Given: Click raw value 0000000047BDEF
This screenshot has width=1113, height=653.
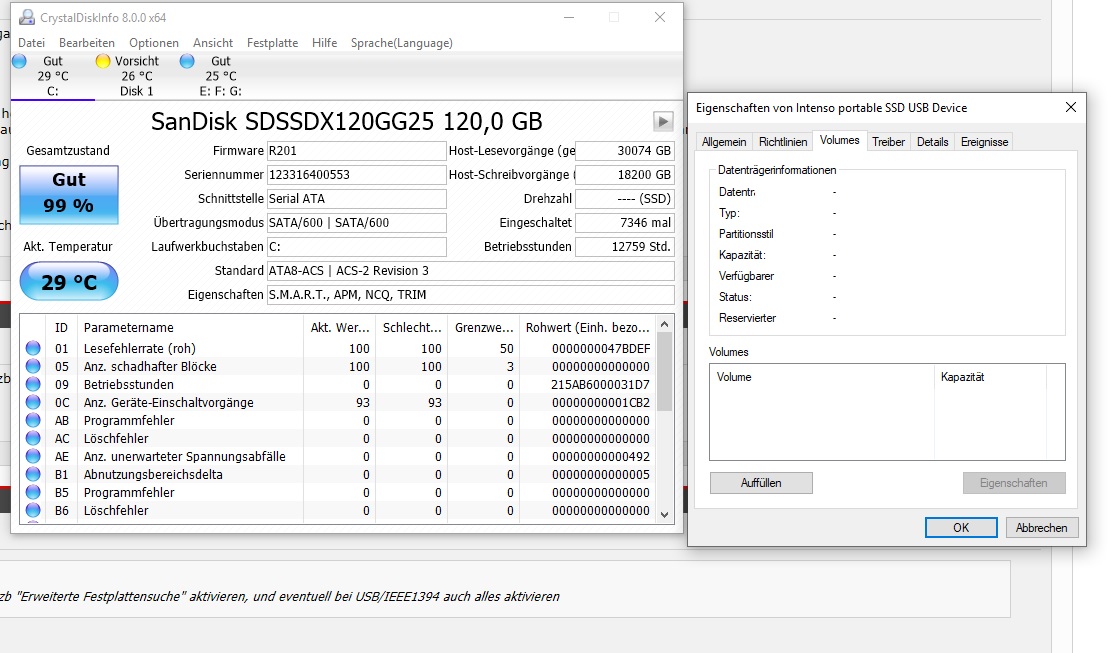Looking at the screenshot, I should (x=601, y=349).
